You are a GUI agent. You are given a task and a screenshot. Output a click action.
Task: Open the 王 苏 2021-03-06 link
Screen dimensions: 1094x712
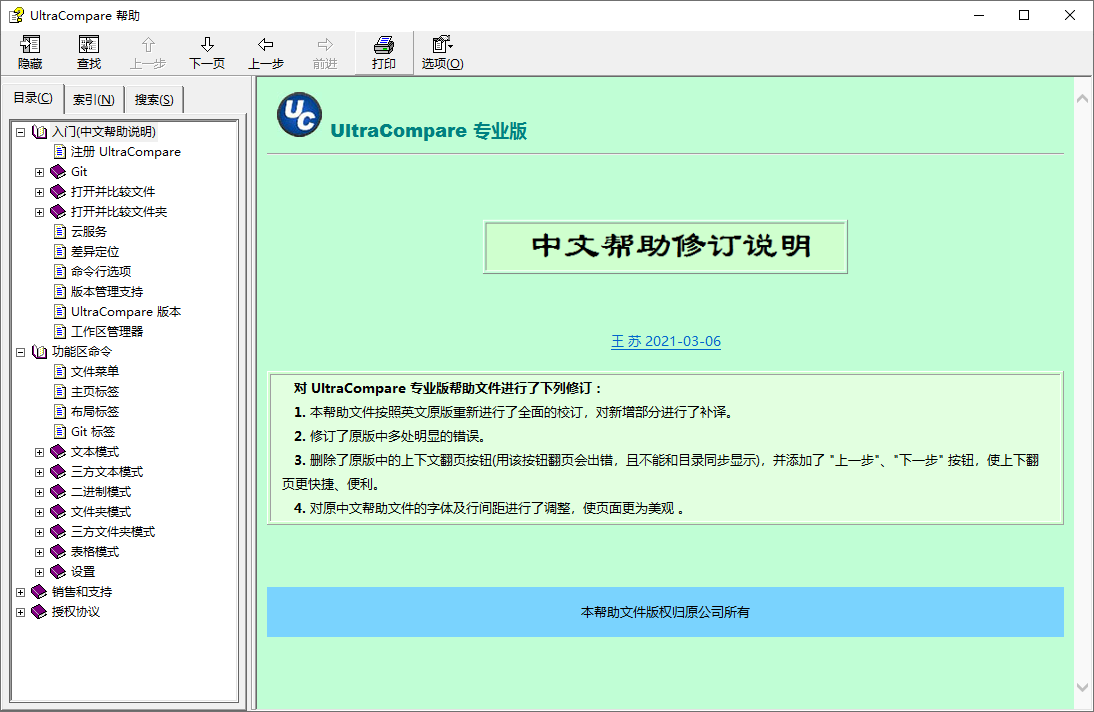(x=666, y=341)
